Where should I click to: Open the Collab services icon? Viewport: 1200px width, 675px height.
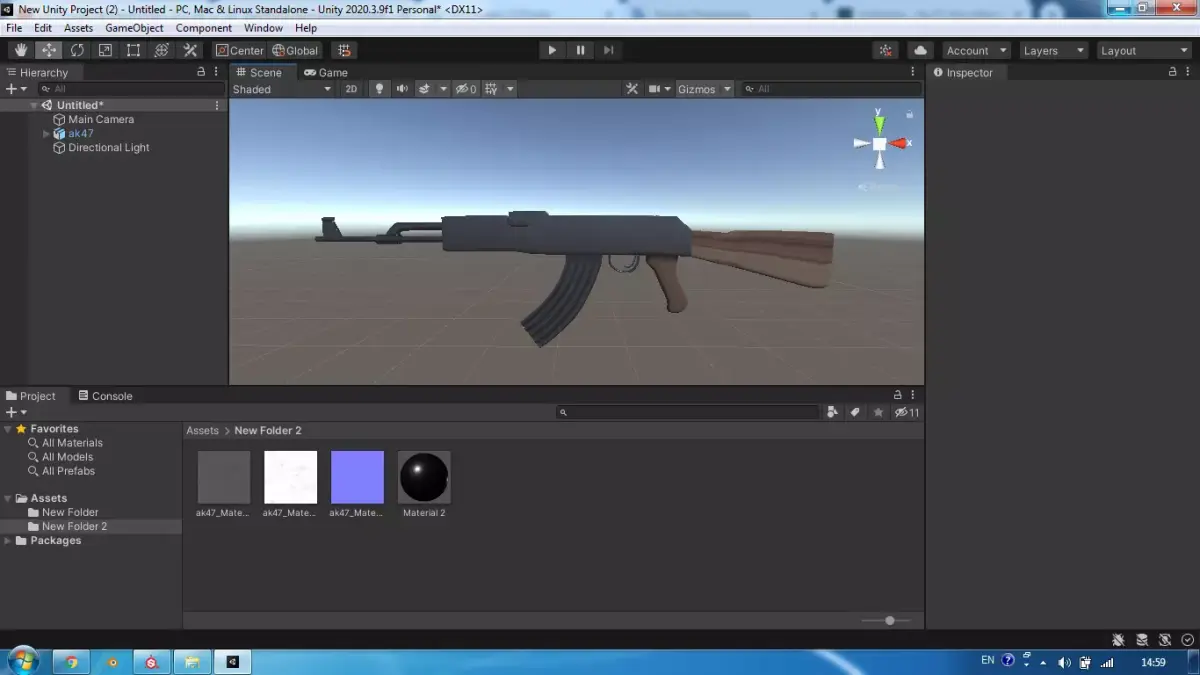point(886,50)
